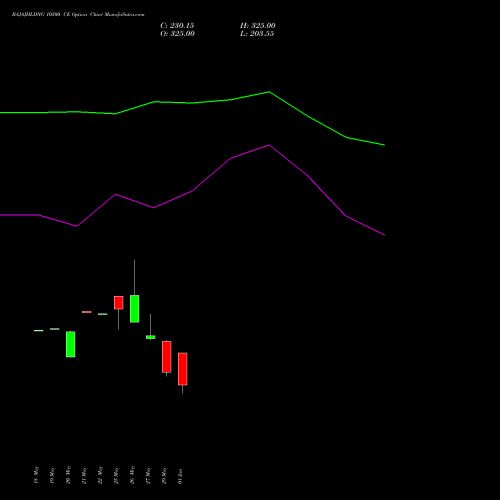Image resolution: width=500 pixels, height=500 pixels.
Task: Click the high value H: 325.00
Action: coord(258,26)
